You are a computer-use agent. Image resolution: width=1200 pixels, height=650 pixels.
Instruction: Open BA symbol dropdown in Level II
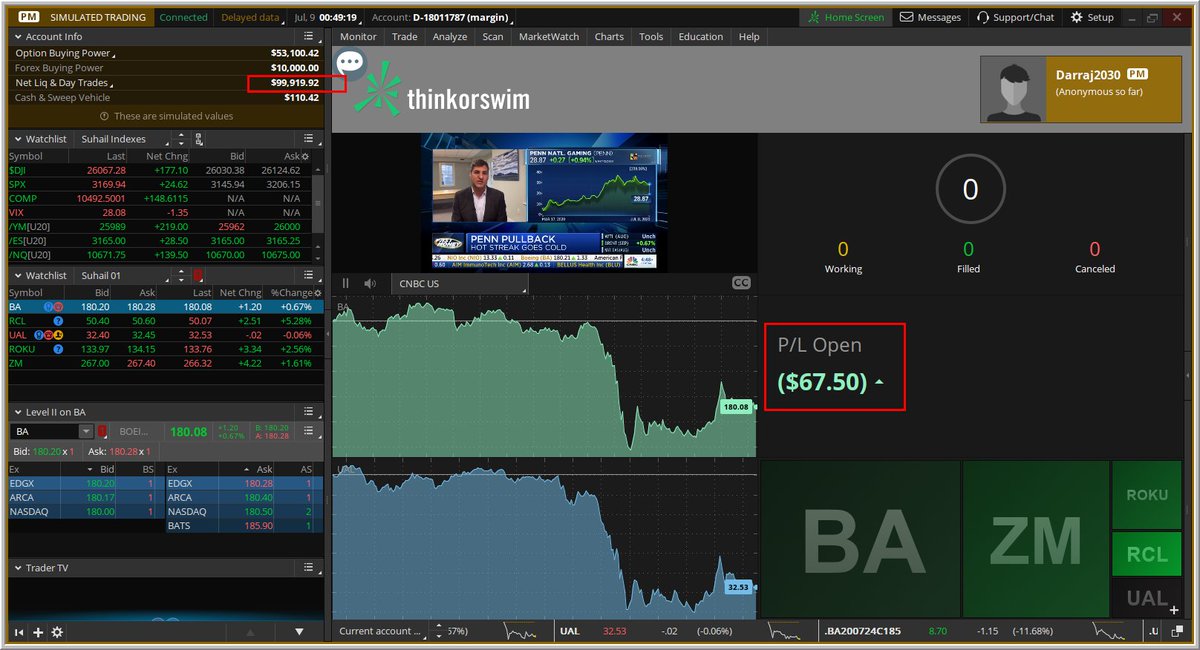coord(85,432)
